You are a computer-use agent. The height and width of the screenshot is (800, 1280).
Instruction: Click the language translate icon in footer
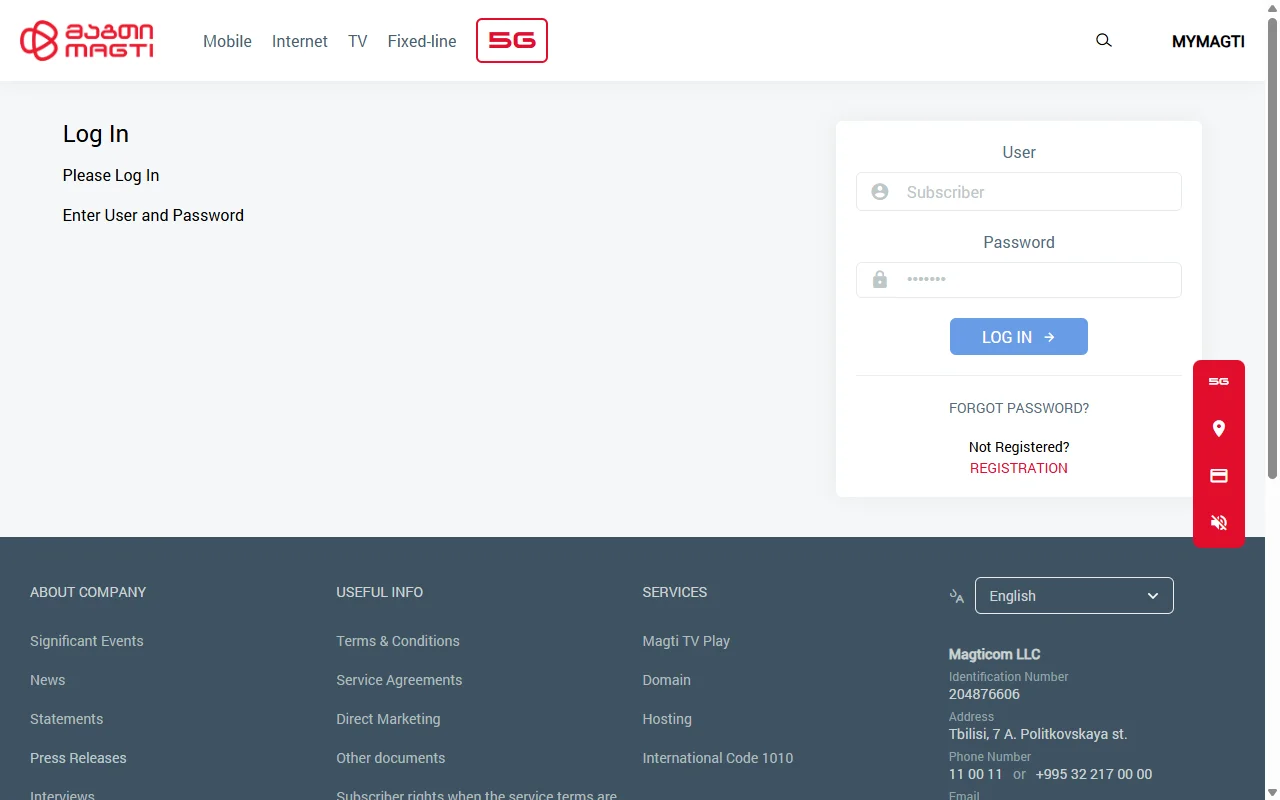coord(957,596)
